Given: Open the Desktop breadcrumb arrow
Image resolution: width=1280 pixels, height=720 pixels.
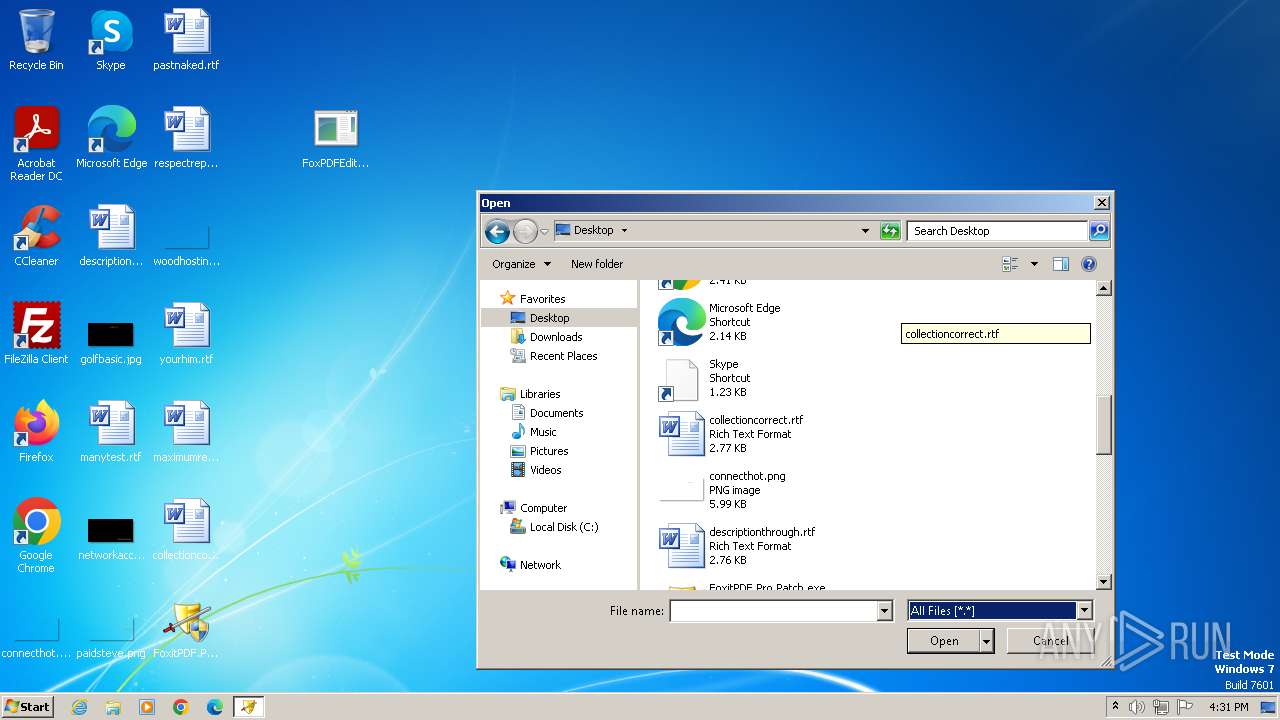Looking at the screenshot, I should coord(624,230).
